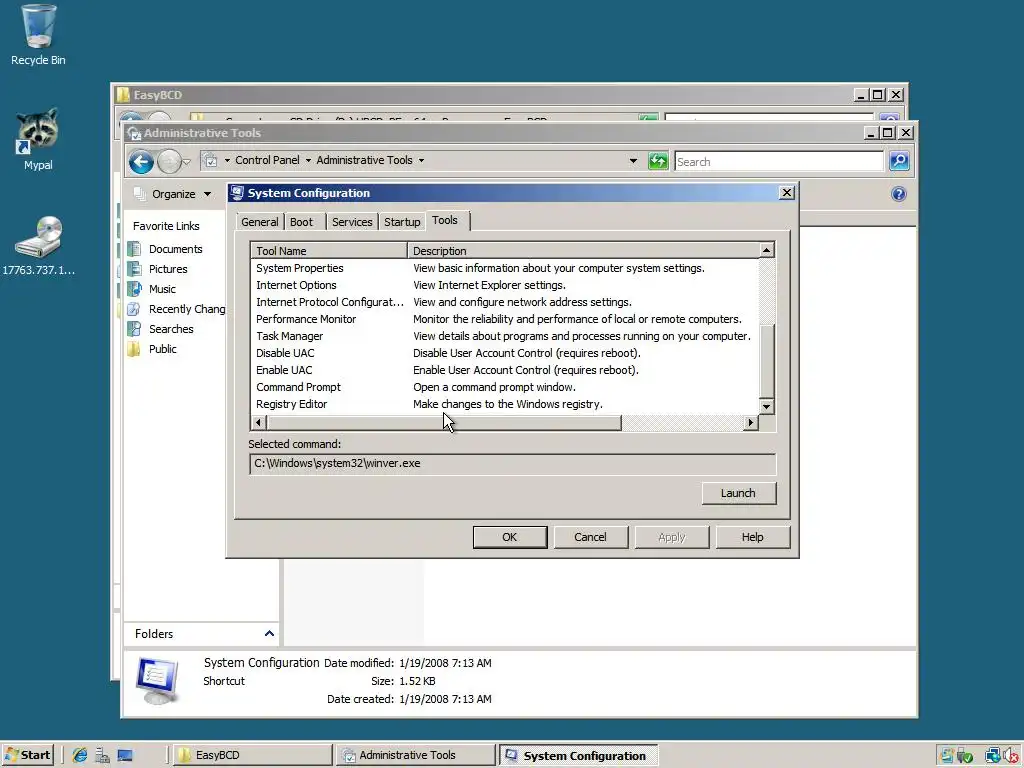Sort by Tool Name column header
Image resolution: width=1024 pixels, height=768 pixels.
328,251
